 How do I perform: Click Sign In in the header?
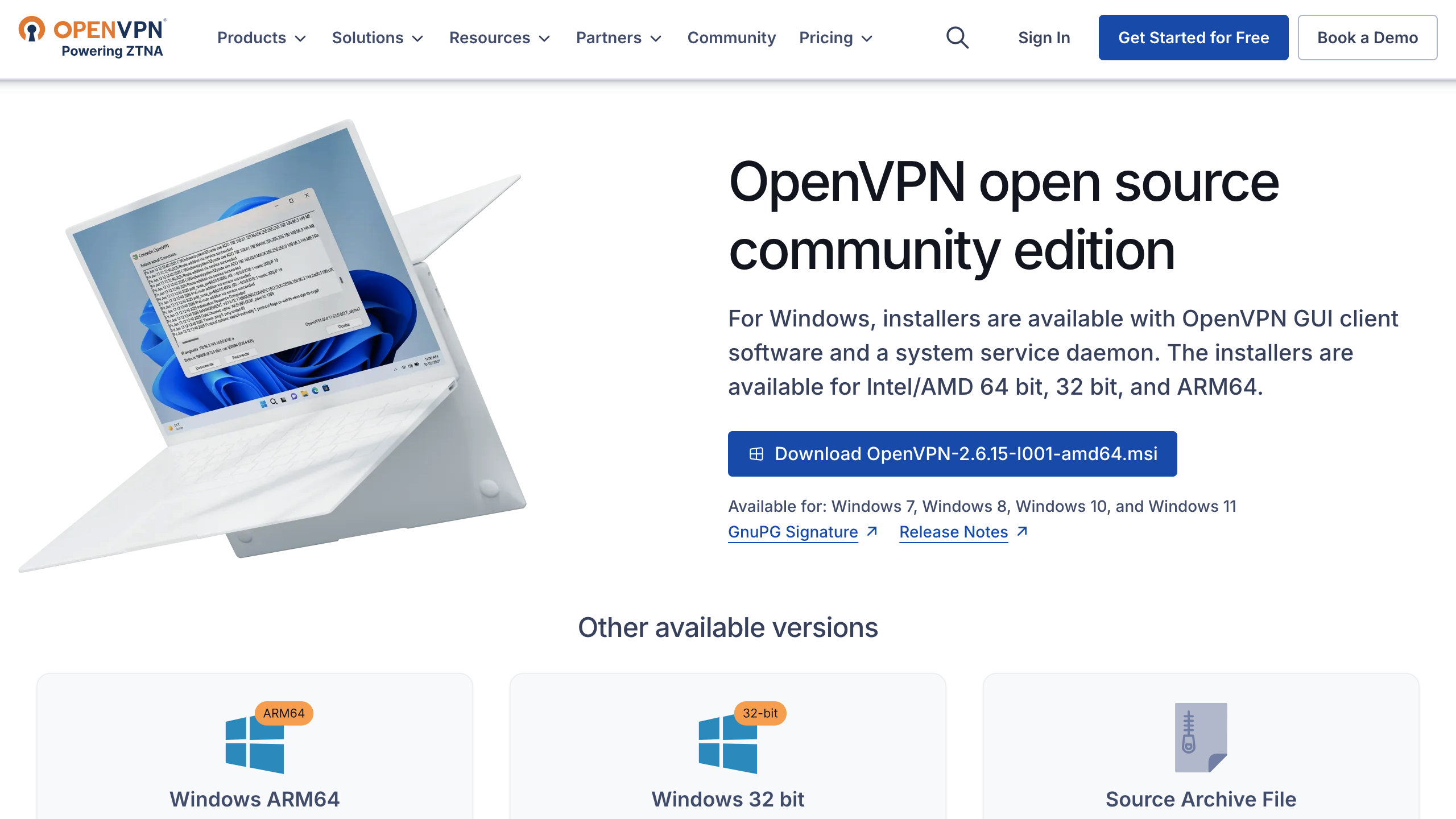(x=1044, y=38)
